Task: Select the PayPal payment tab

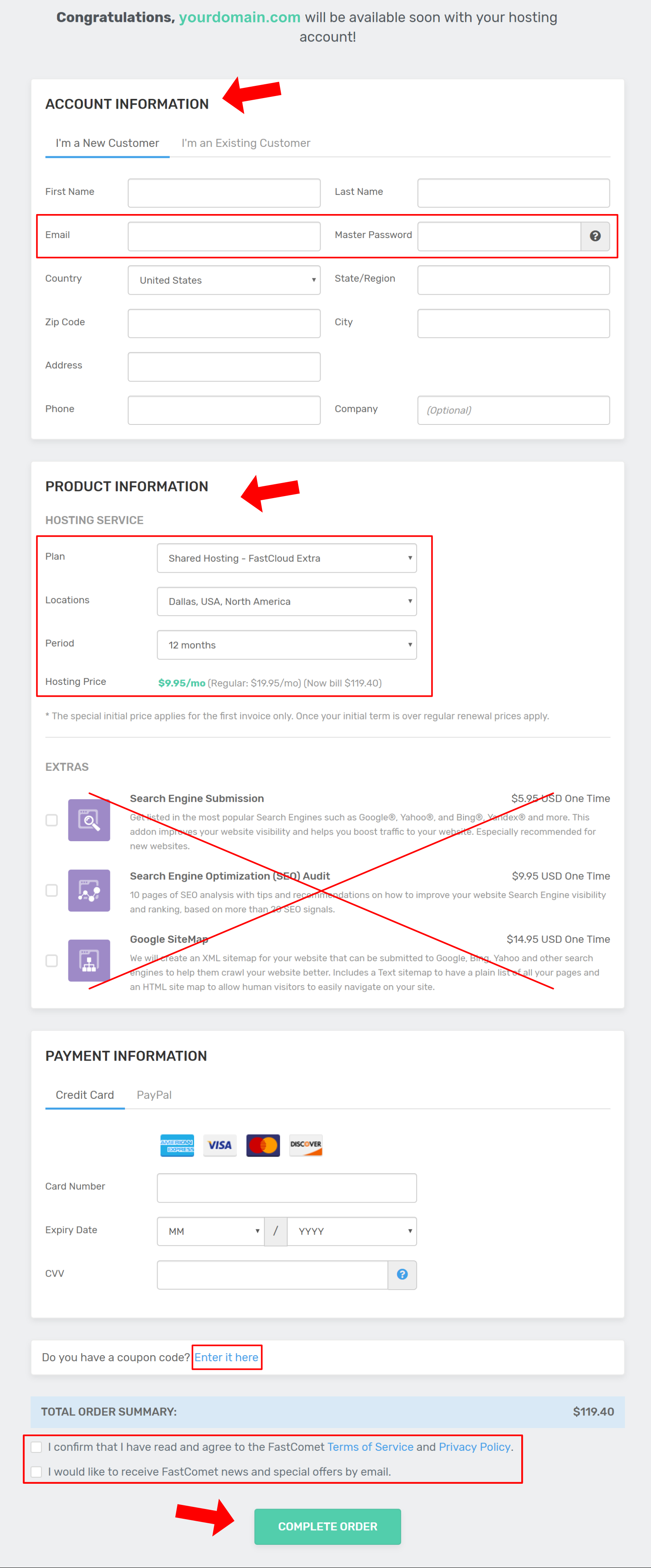Action: tap(154, 1094)
